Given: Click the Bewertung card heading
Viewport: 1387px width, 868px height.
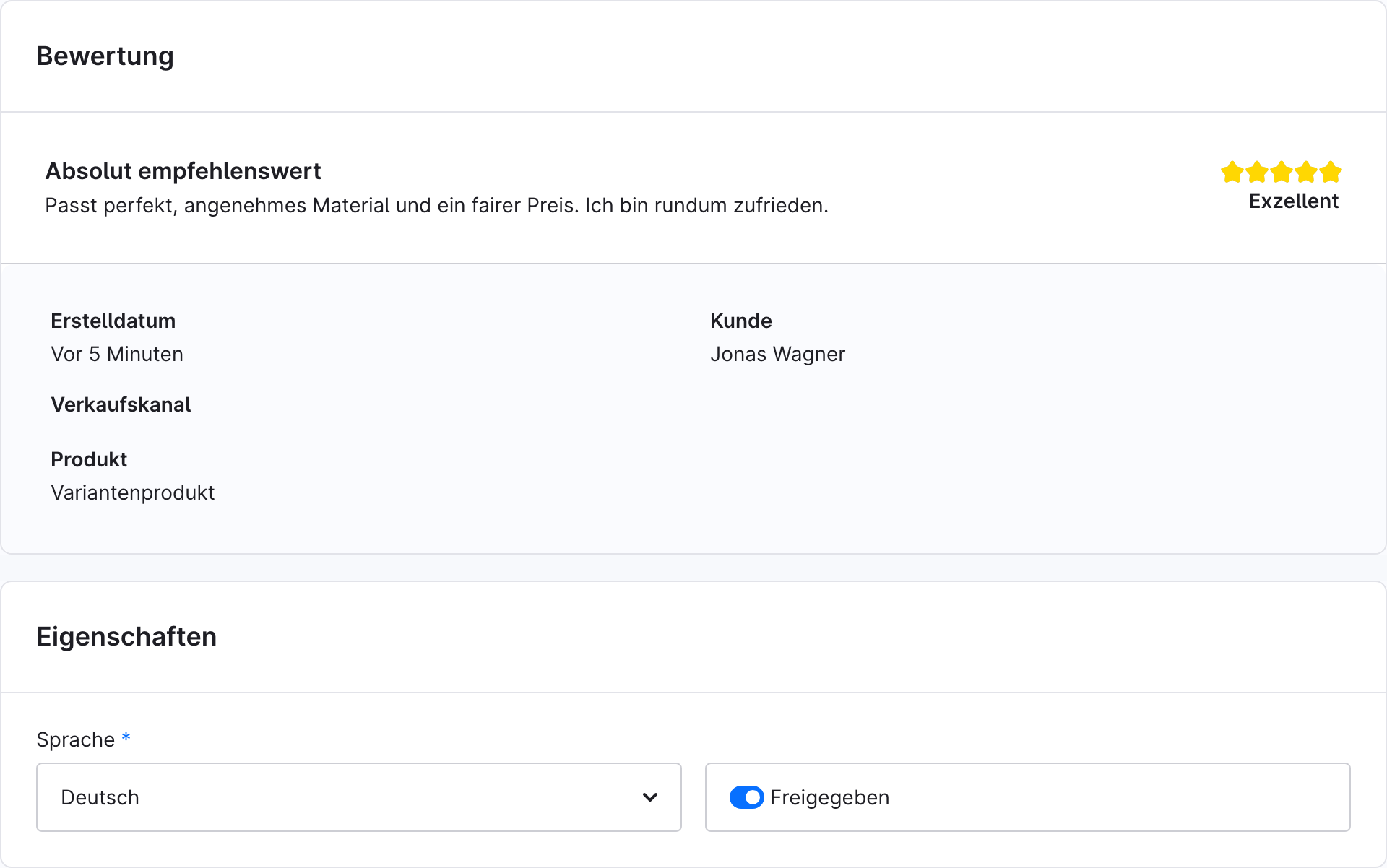Looking at the screenshot, I should (x=105, y=56).
